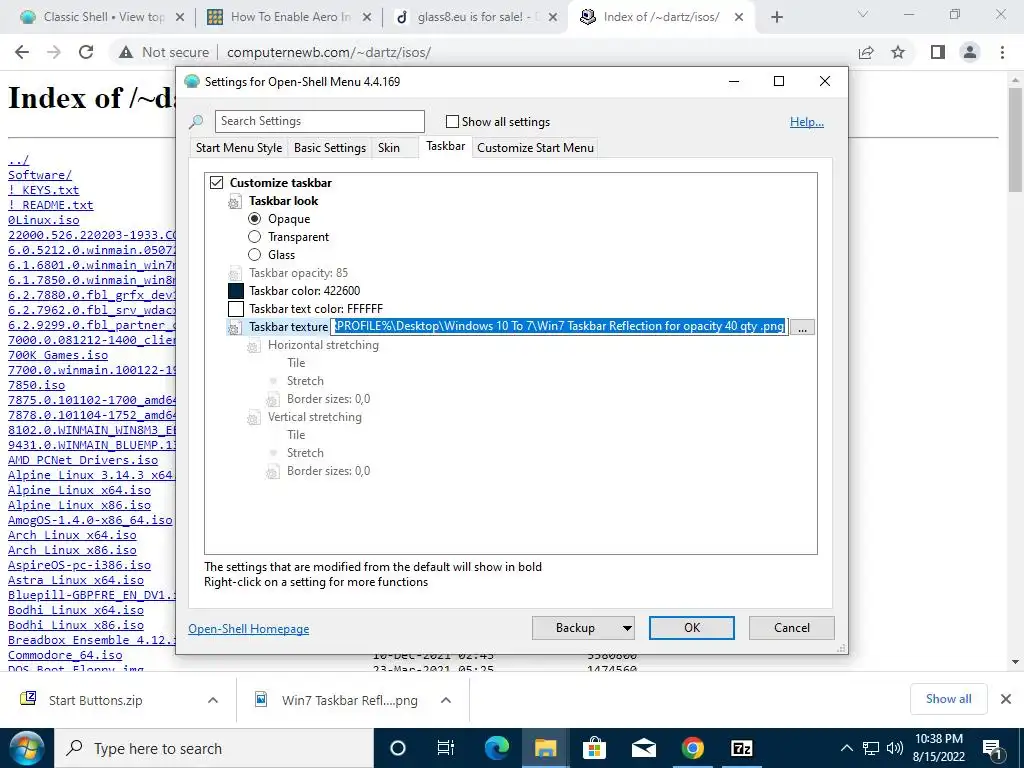Expand Start Buttons.zip download options
The image size is (1024, 768).
tap(212, 700)
